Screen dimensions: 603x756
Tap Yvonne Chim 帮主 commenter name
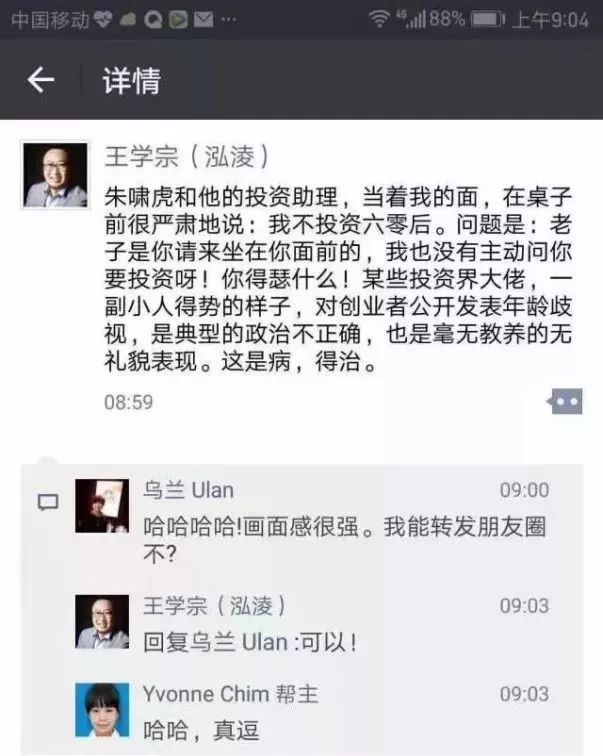tap(230, 694)
